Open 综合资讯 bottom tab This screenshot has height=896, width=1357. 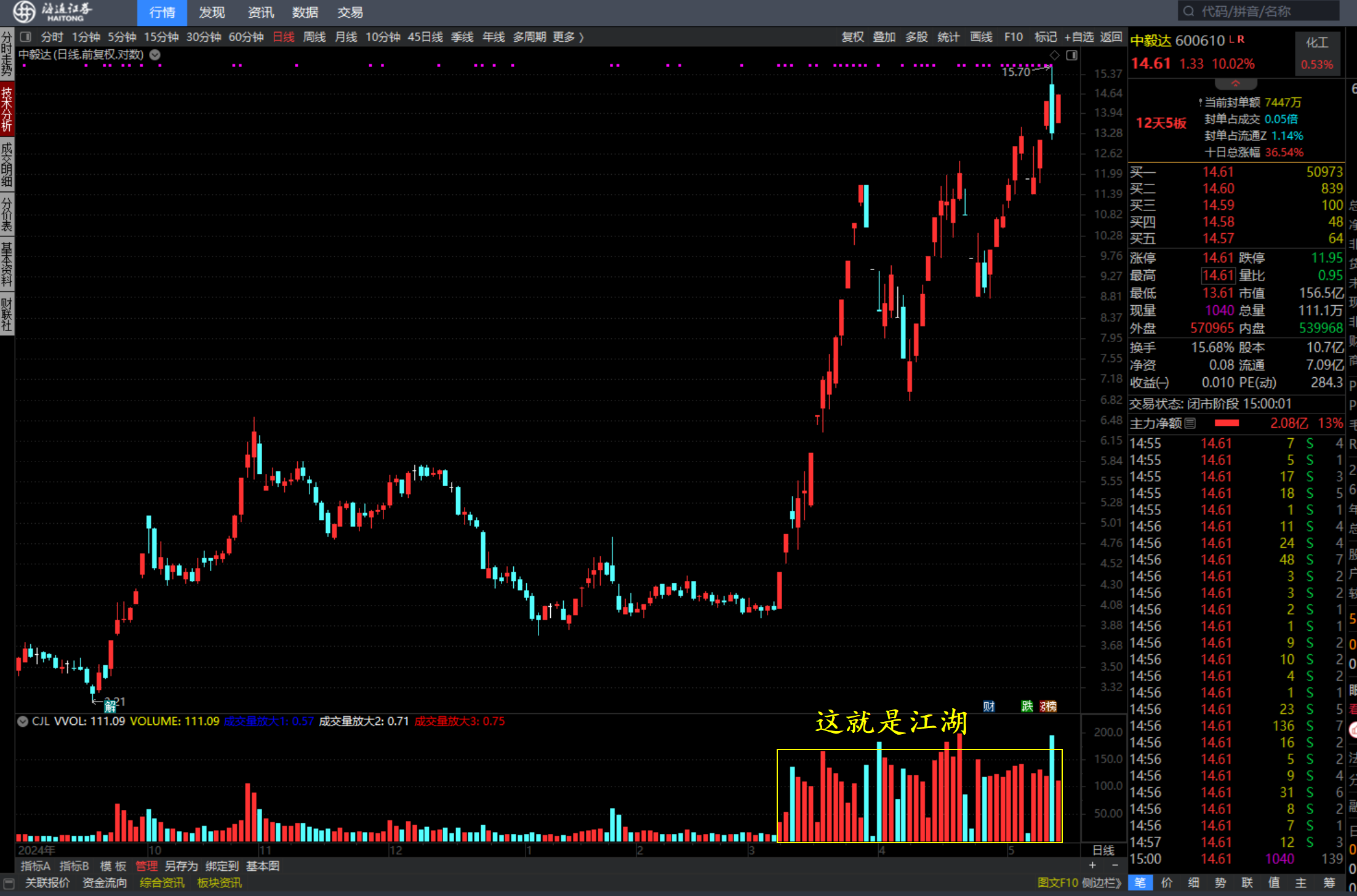tap(162, 882)
